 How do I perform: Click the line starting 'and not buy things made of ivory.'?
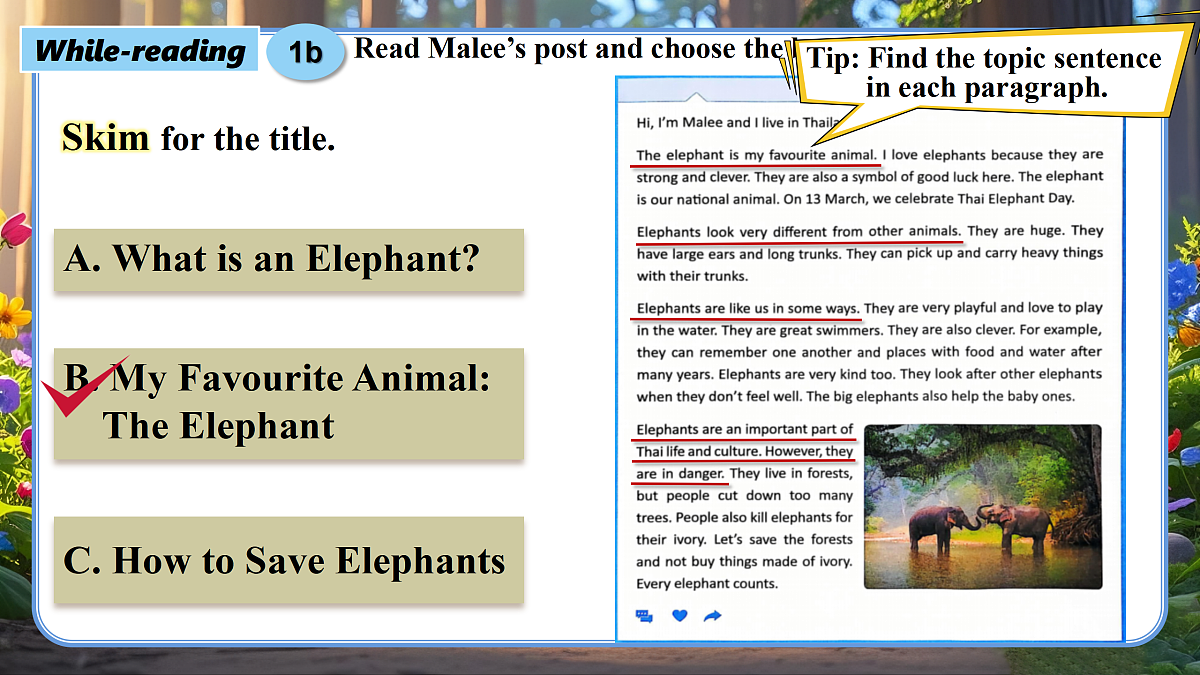pos(745,561)
